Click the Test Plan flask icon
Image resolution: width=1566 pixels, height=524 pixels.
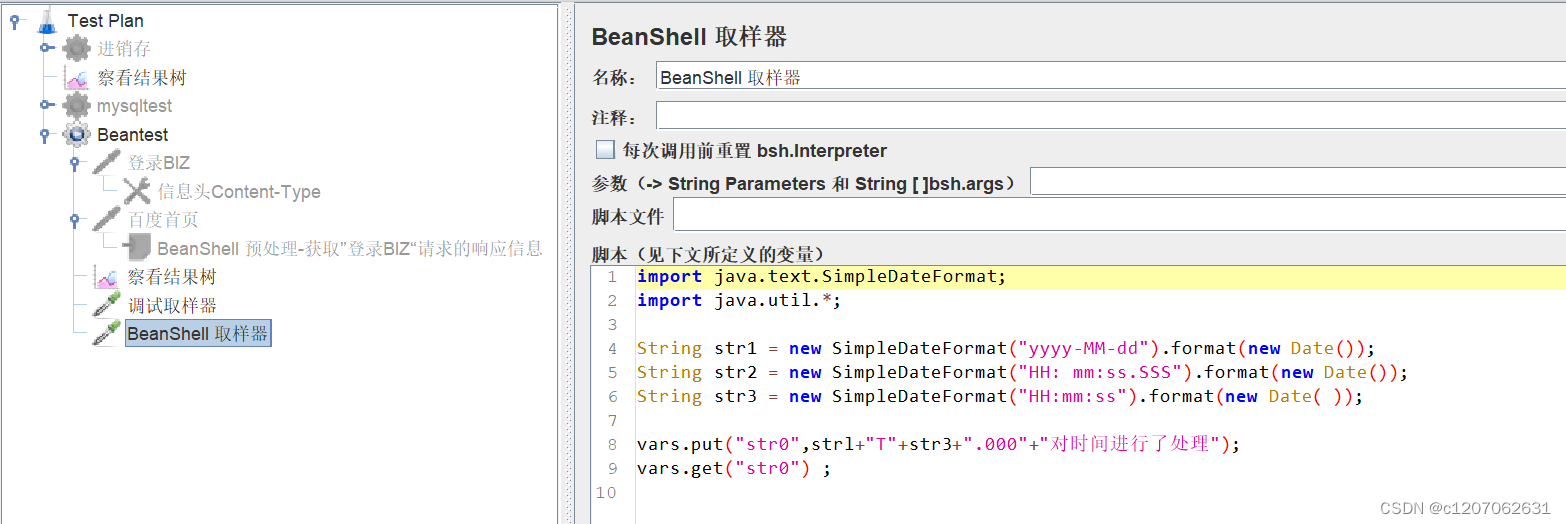tap(46, 20)
